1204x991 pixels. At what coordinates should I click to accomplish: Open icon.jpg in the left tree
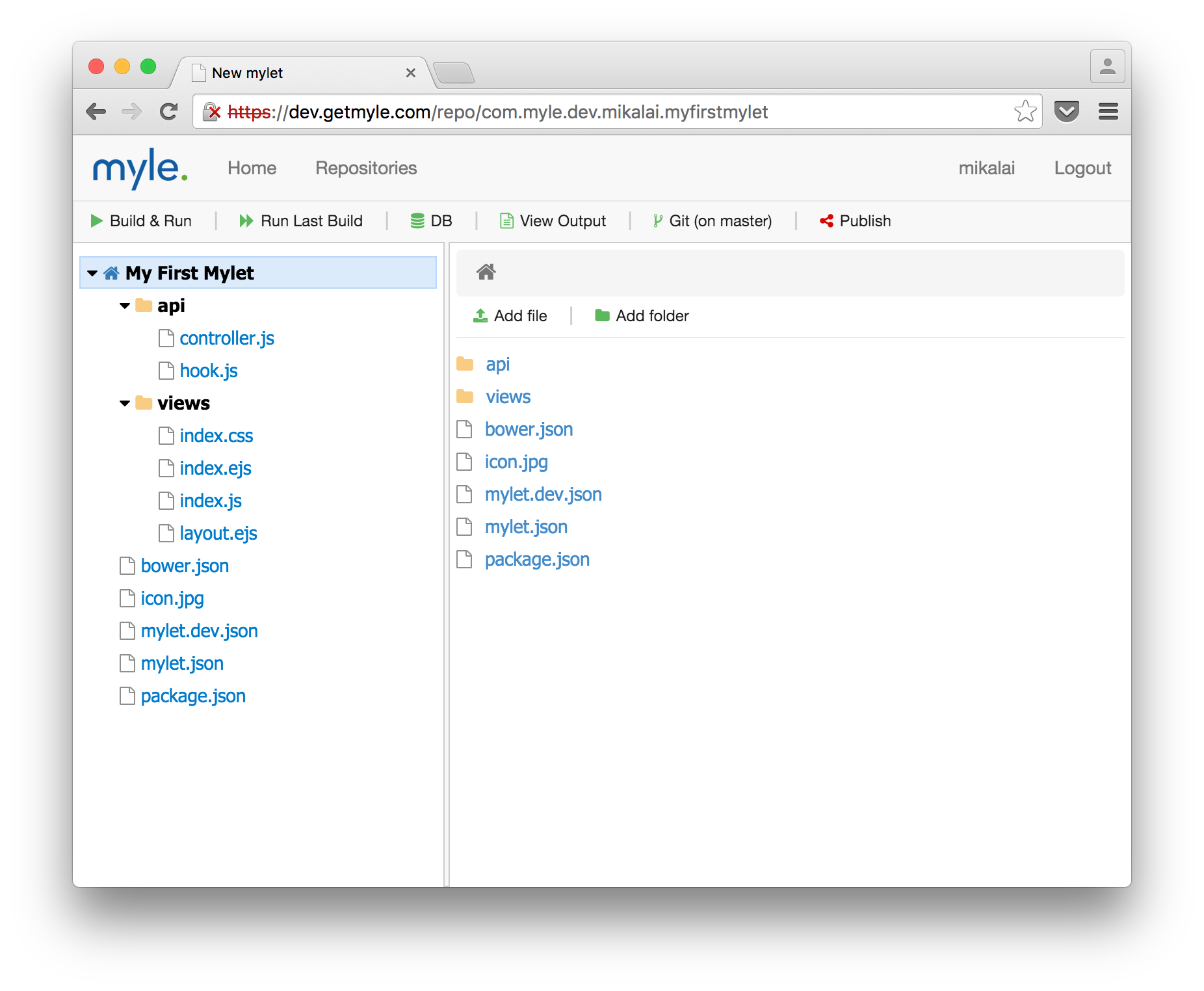pyautogui.click(x=172, y=598)
